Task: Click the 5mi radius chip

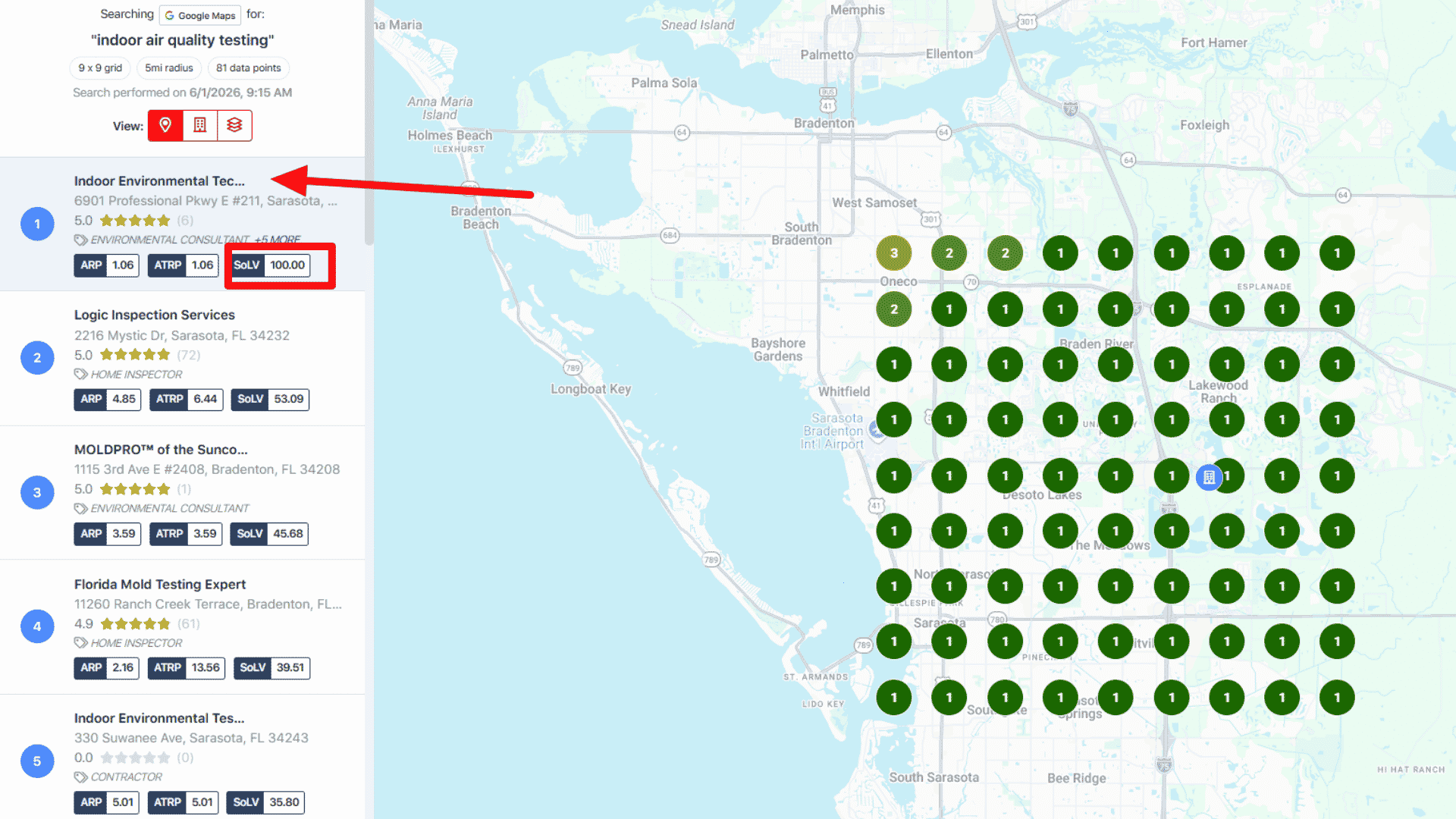Action: click(x=169, y=67)
